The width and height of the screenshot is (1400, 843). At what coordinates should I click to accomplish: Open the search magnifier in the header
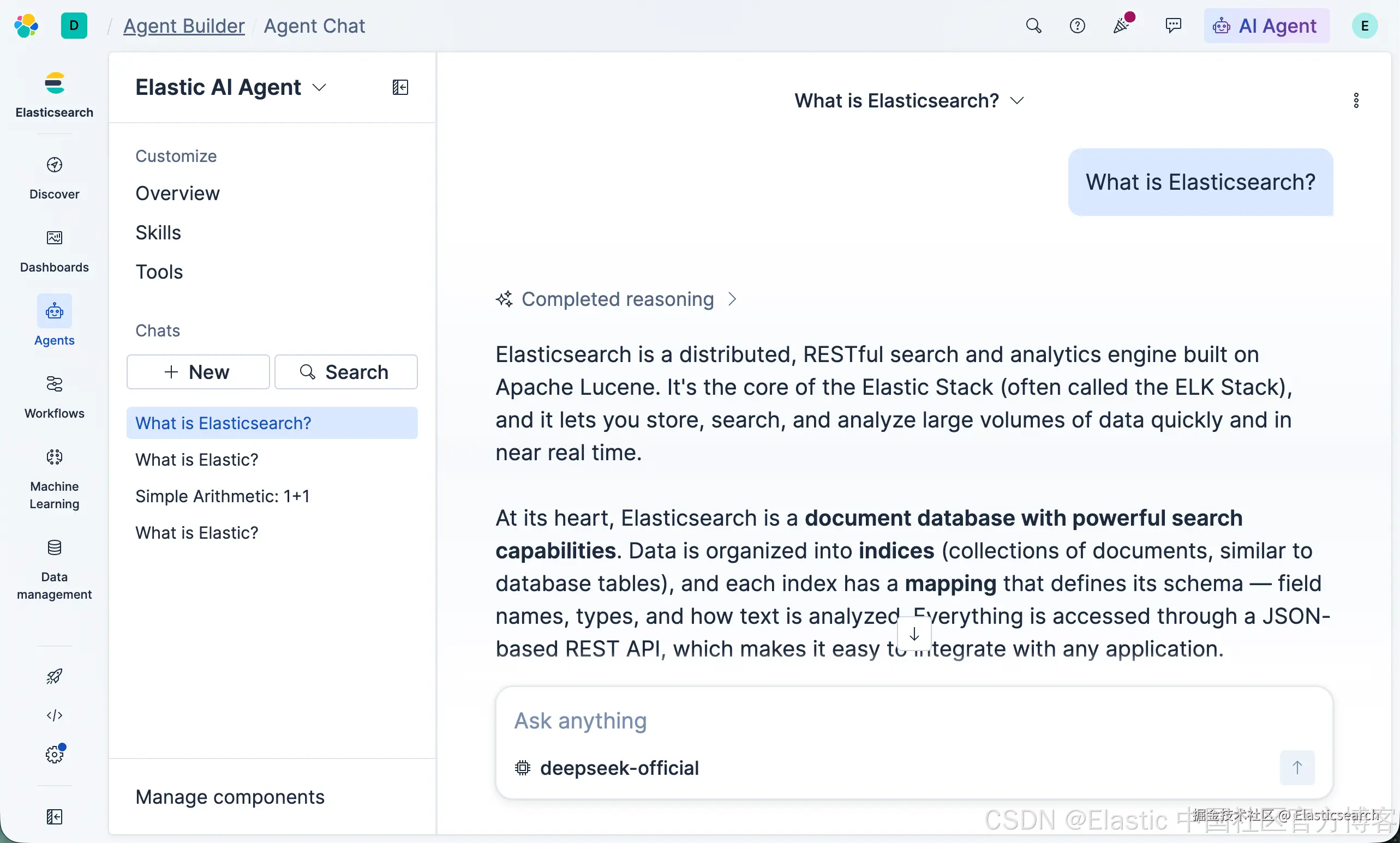(1033, 26)
